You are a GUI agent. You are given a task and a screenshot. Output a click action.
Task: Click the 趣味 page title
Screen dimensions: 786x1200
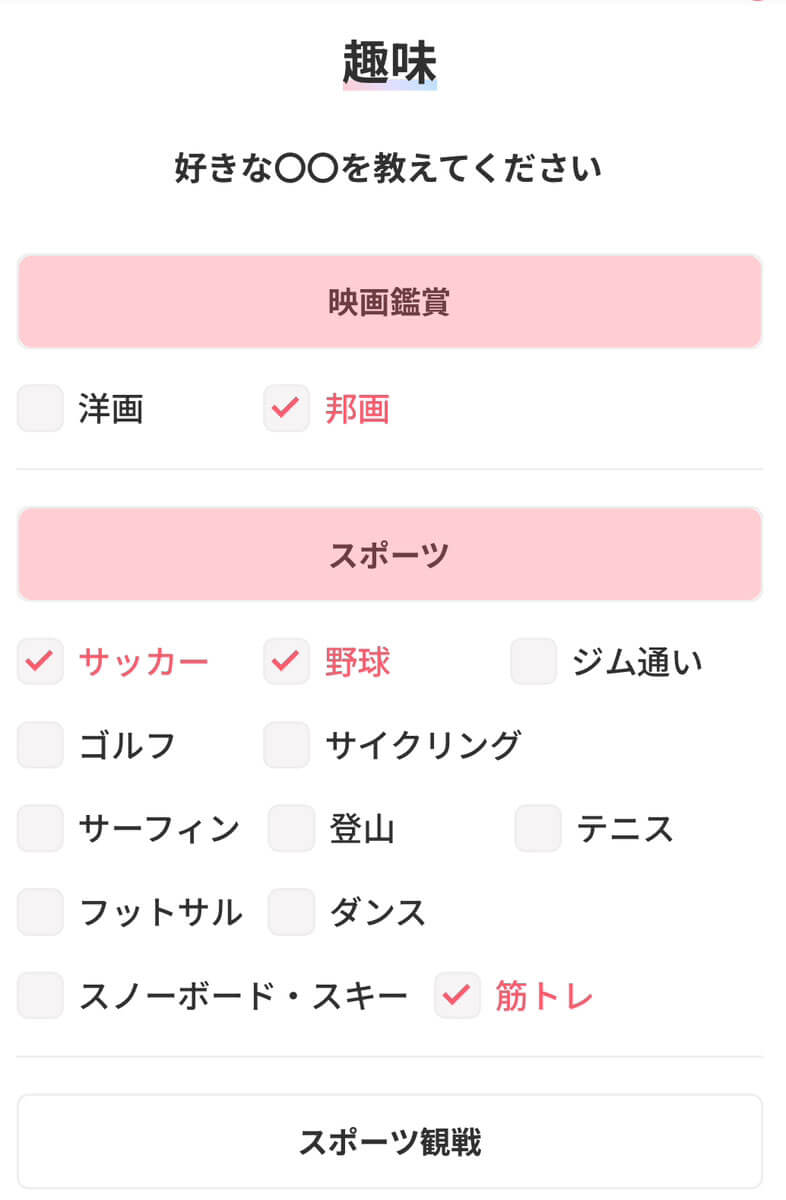(x=390, y=64)
